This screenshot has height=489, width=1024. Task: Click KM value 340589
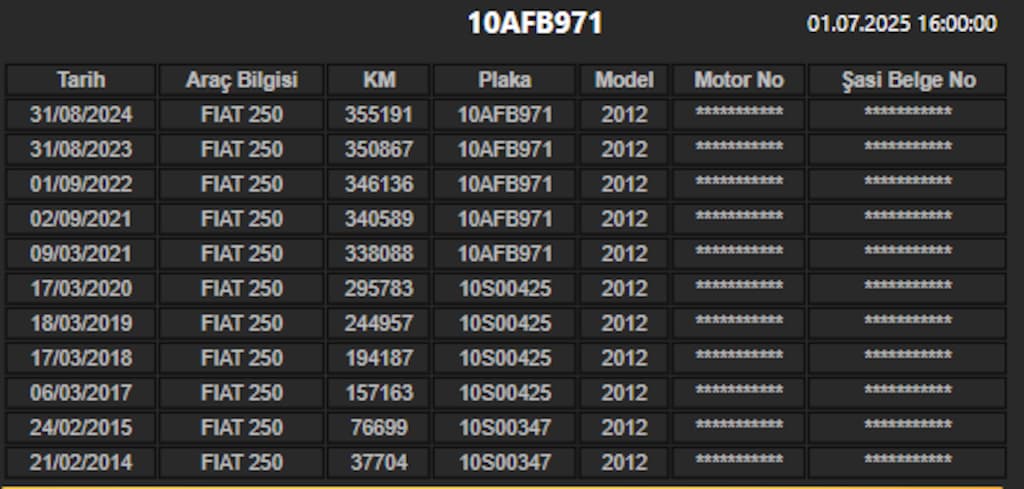pos(379,219)
